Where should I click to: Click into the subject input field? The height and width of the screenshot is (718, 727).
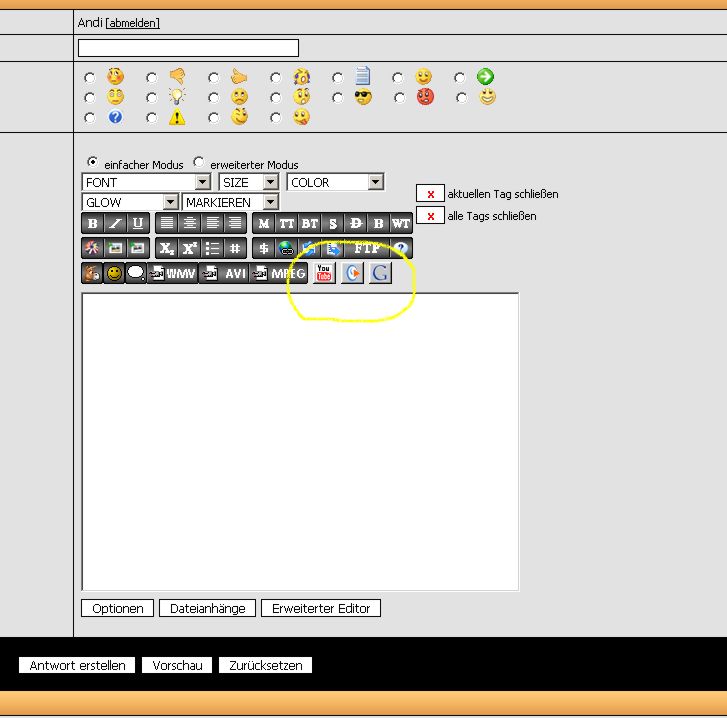click(x=188, y=48)
